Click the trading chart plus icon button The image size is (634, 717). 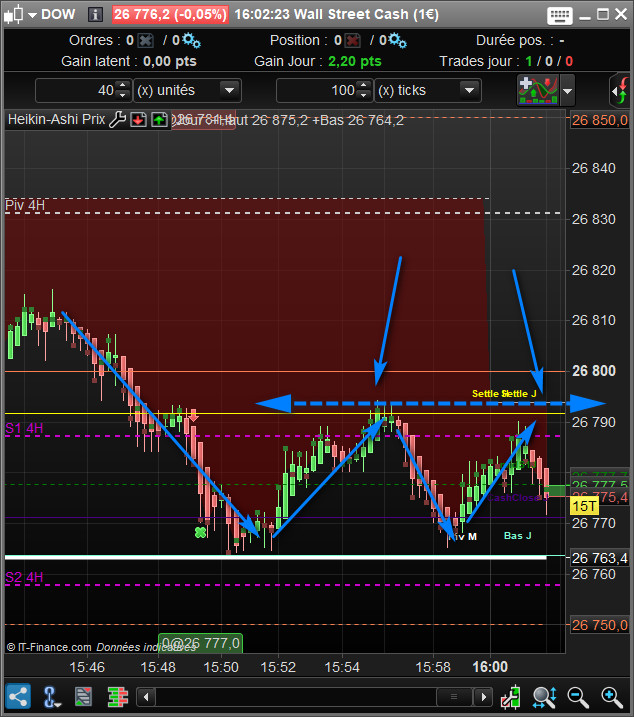(538, 90)
